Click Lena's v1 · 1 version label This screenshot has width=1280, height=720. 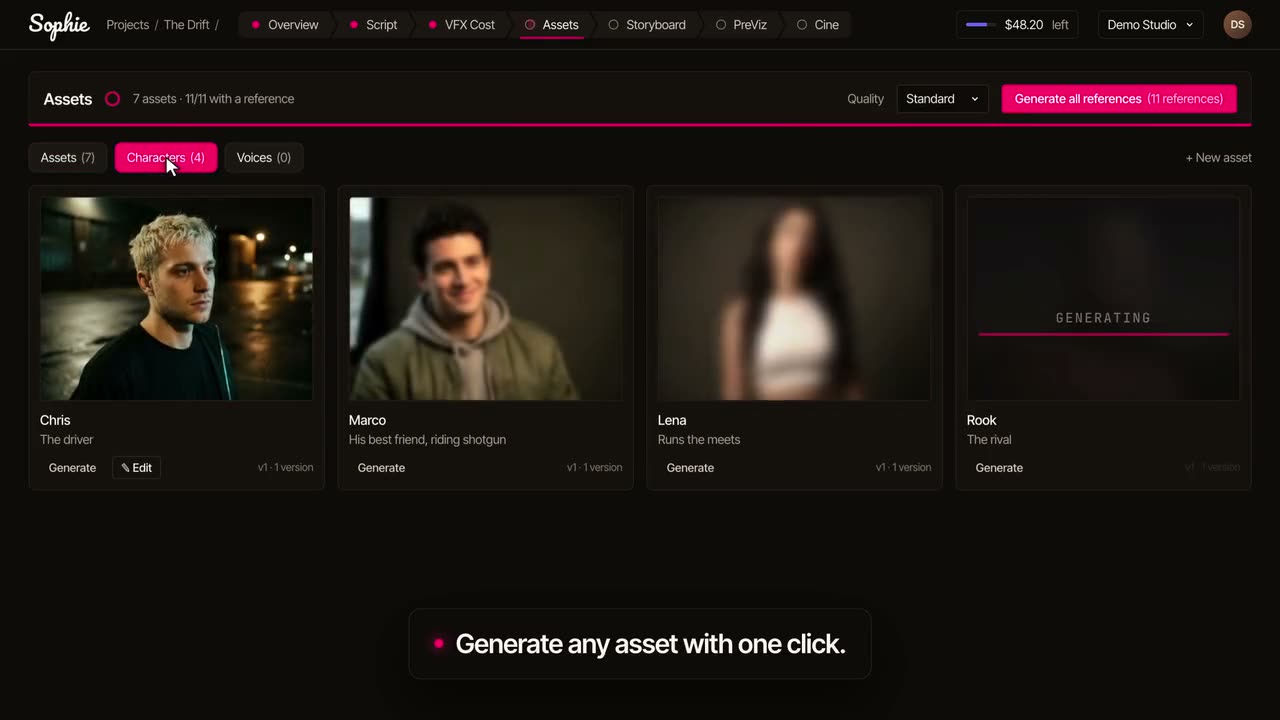[x=903, y=468]
